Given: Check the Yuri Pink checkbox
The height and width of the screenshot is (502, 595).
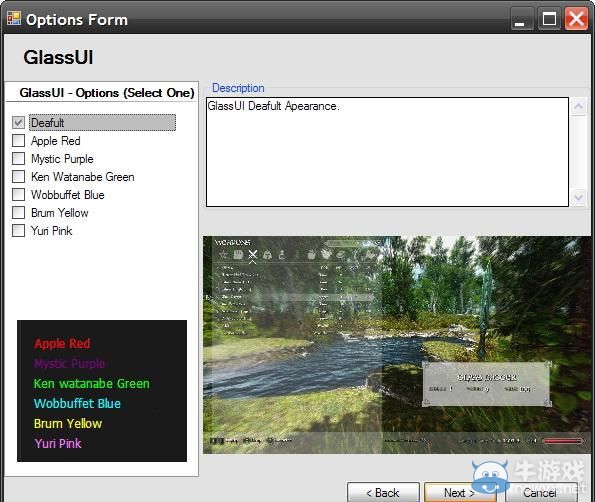Looking at the screenshot, I should 18,230.
